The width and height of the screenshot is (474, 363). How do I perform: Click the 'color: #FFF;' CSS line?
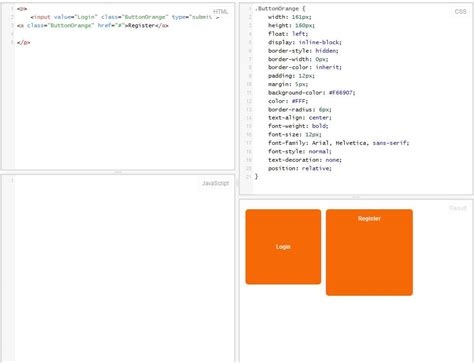tap(288, 101)
